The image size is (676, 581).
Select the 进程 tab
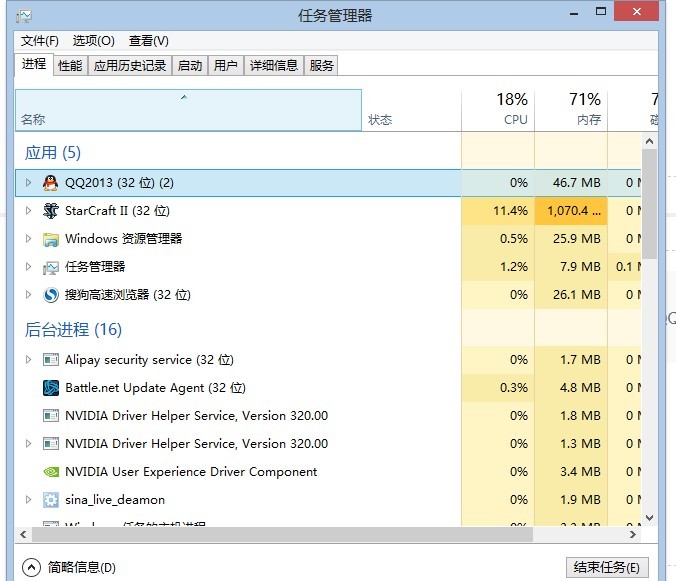(x=34, y=64)
